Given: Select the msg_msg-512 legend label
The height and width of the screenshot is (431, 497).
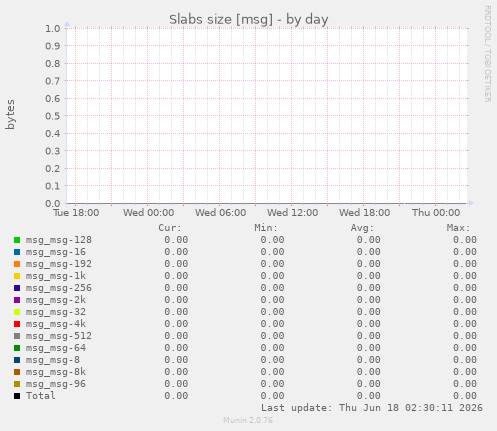Looking at the screenshot, I should click(59, 336).
